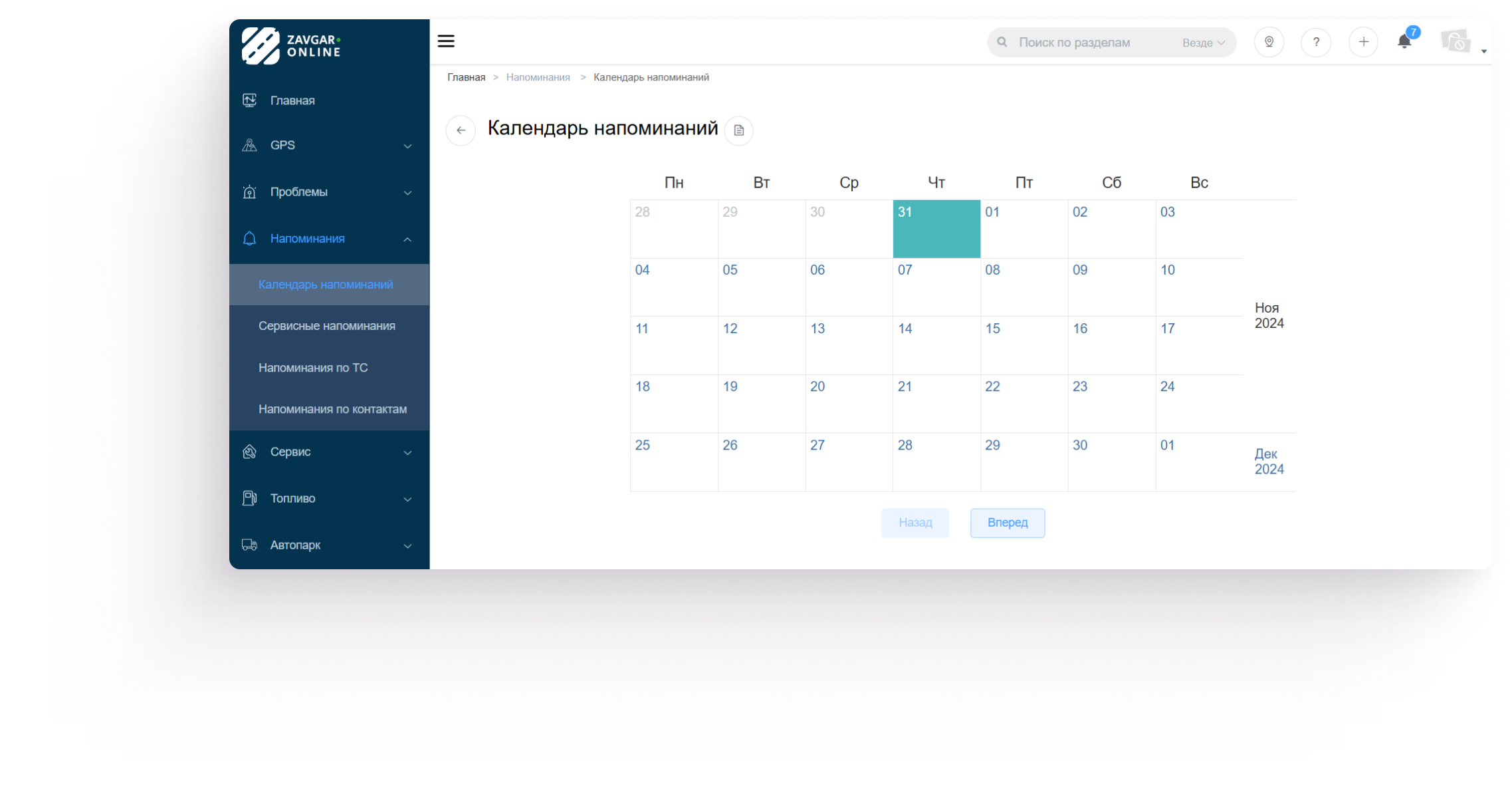Expand the GPS menu chevron

[x=407, y=146]
